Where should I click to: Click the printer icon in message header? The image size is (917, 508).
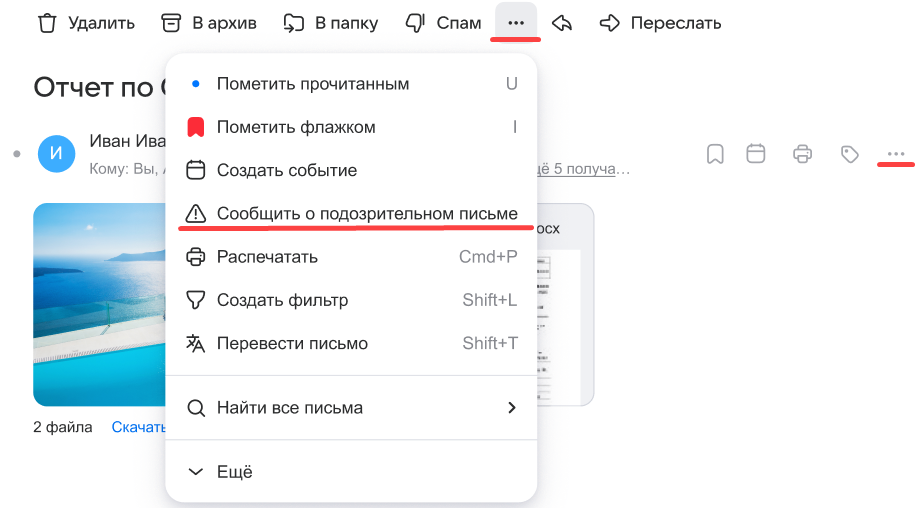click(x=802, y=154)
